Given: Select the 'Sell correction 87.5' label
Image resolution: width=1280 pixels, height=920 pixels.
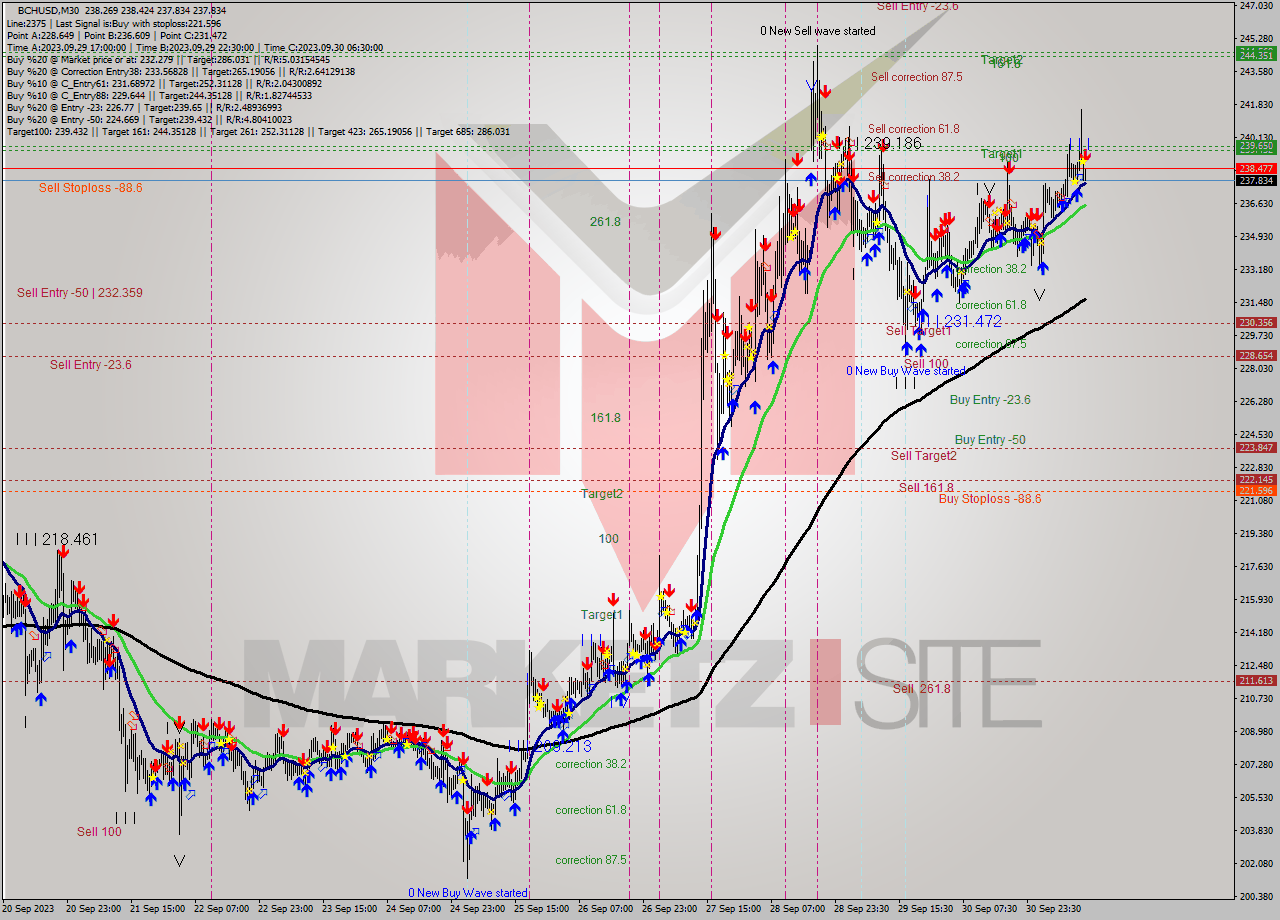Looking at the screenshot, I should click(917, 77).
